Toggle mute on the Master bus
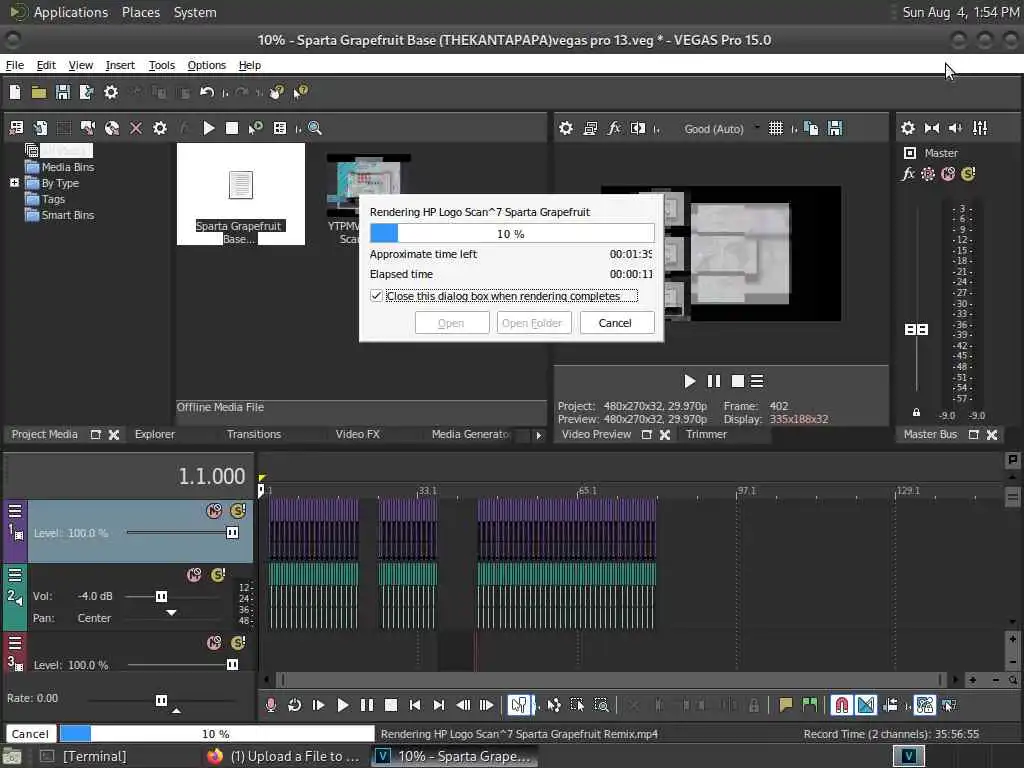 pos(948,174)
